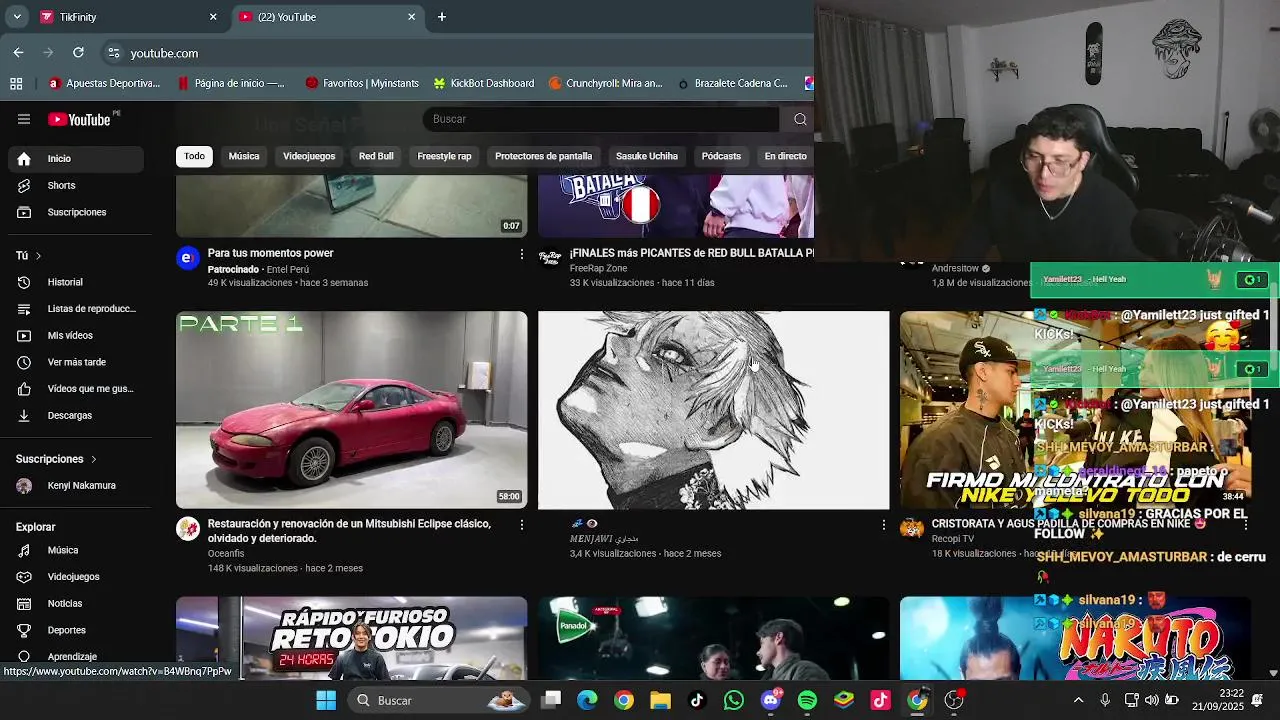
Task: Open Microsoft Edge from the taskbar
Action: (x=587, y=700)
